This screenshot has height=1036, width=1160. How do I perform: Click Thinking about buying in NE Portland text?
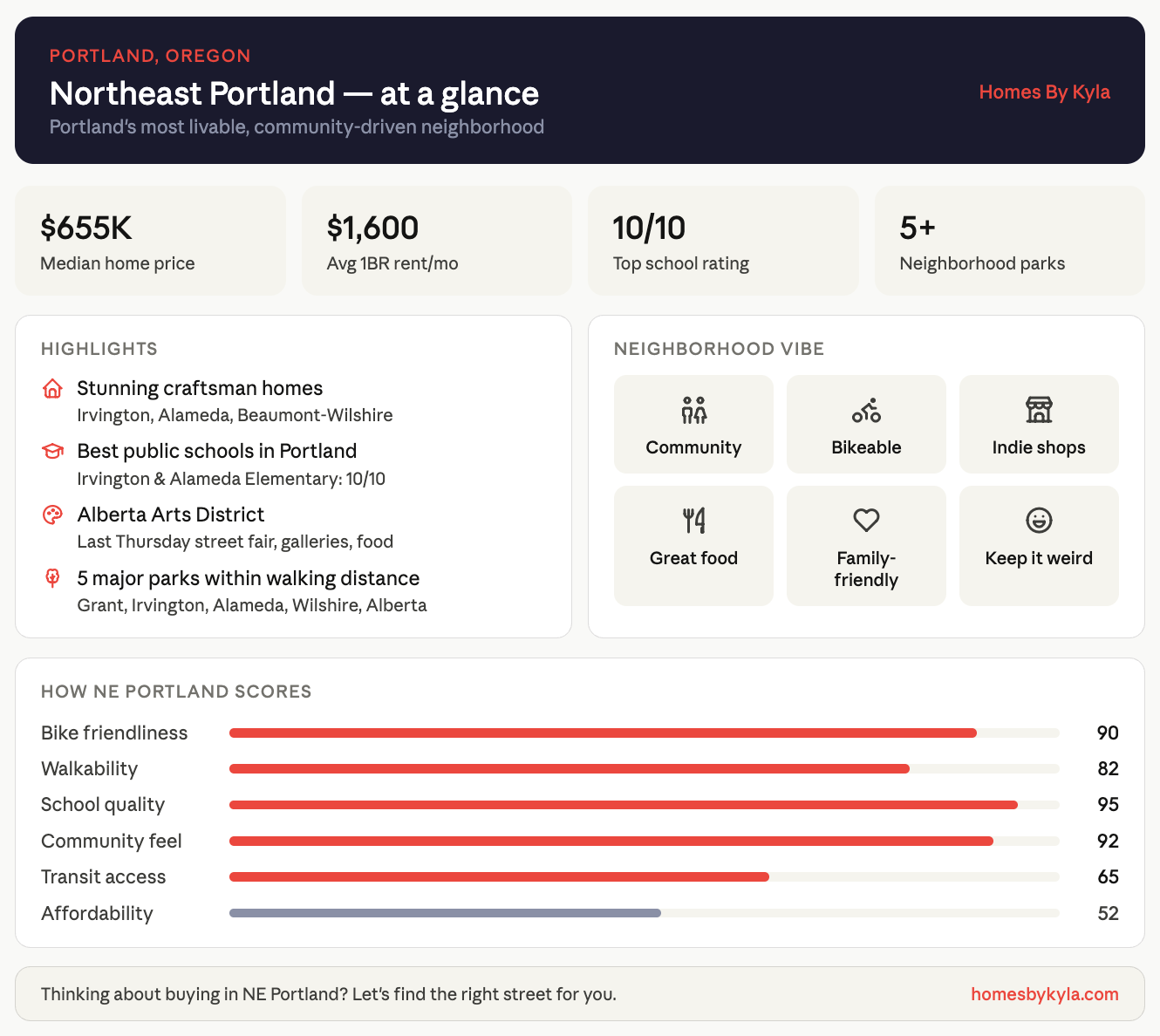click(329, 994)
